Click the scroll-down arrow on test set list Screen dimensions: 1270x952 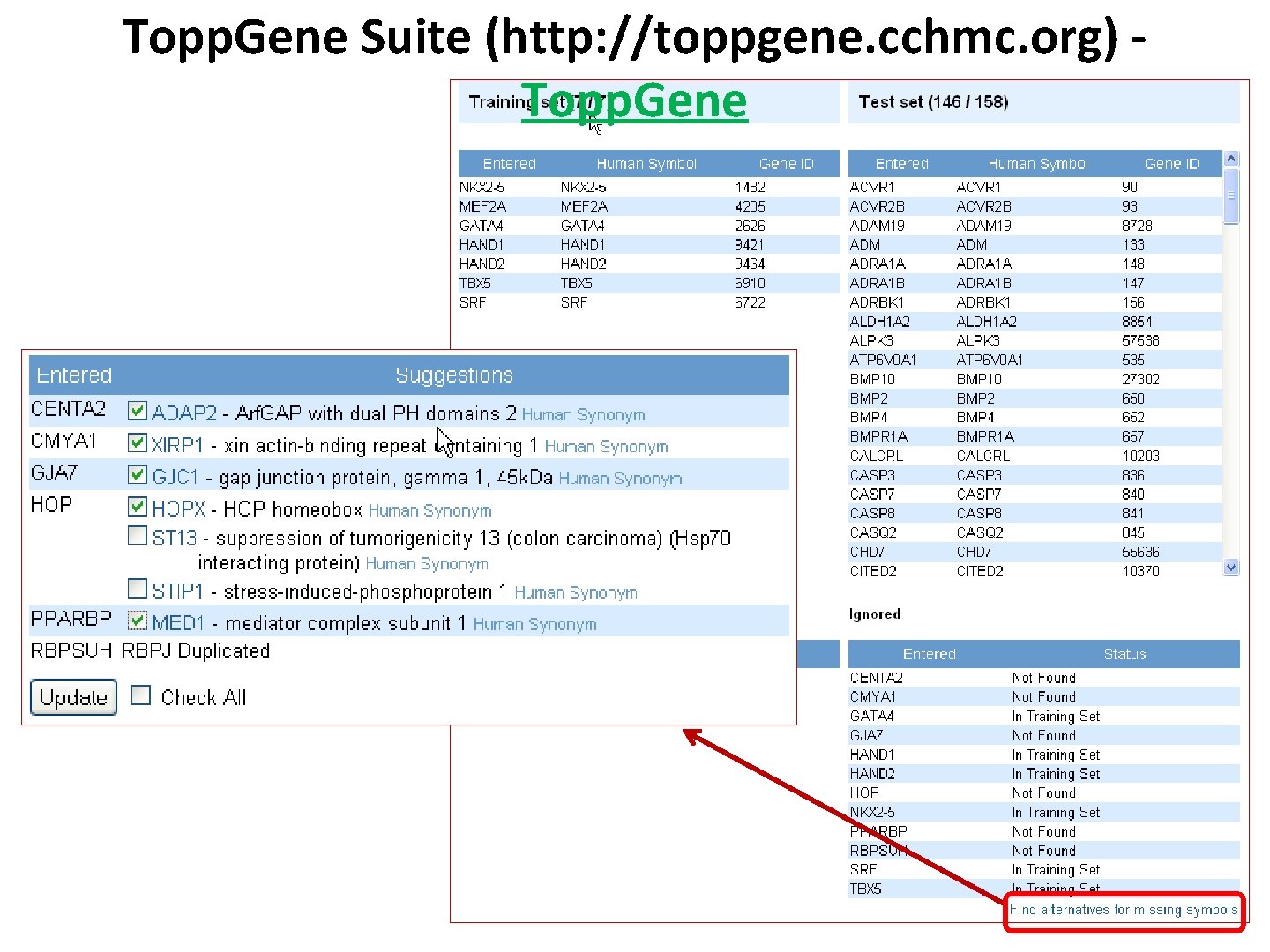pyautogui.click(x=1231, y=568)
